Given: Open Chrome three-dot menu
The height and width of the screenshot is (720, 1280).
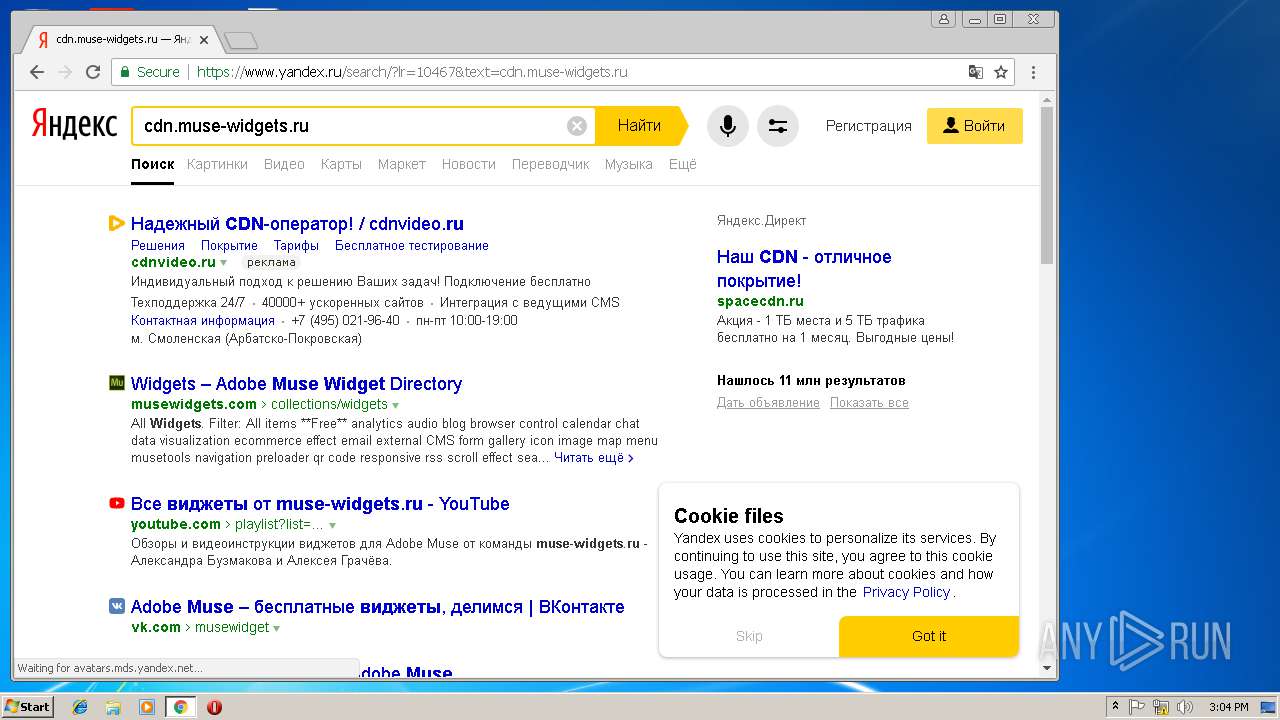Looking at the screenshot, I should point(1034,72).
